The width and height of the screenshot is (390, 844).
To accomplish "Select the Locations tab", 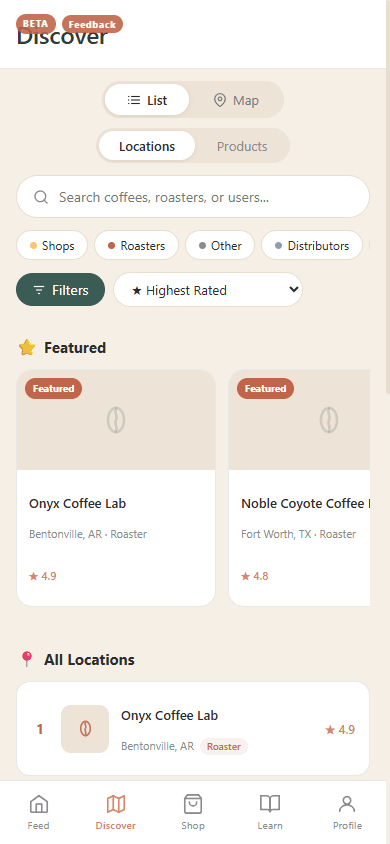I will coord(147,146).
